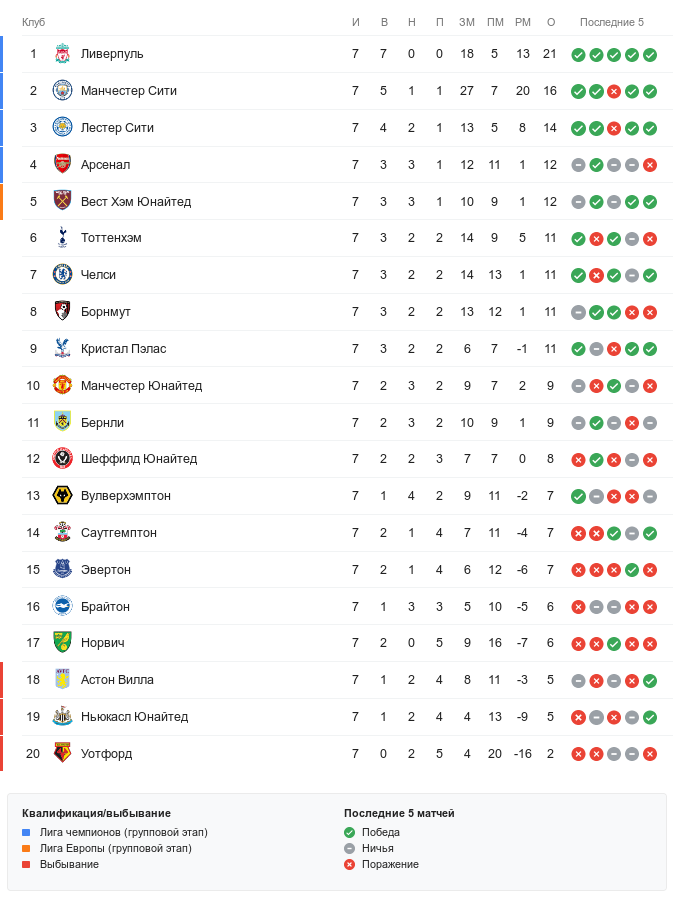The width and height of the screenshot is (673, 897).
Task: Click the Norwich club crest icon
Action: click(62, 643)
